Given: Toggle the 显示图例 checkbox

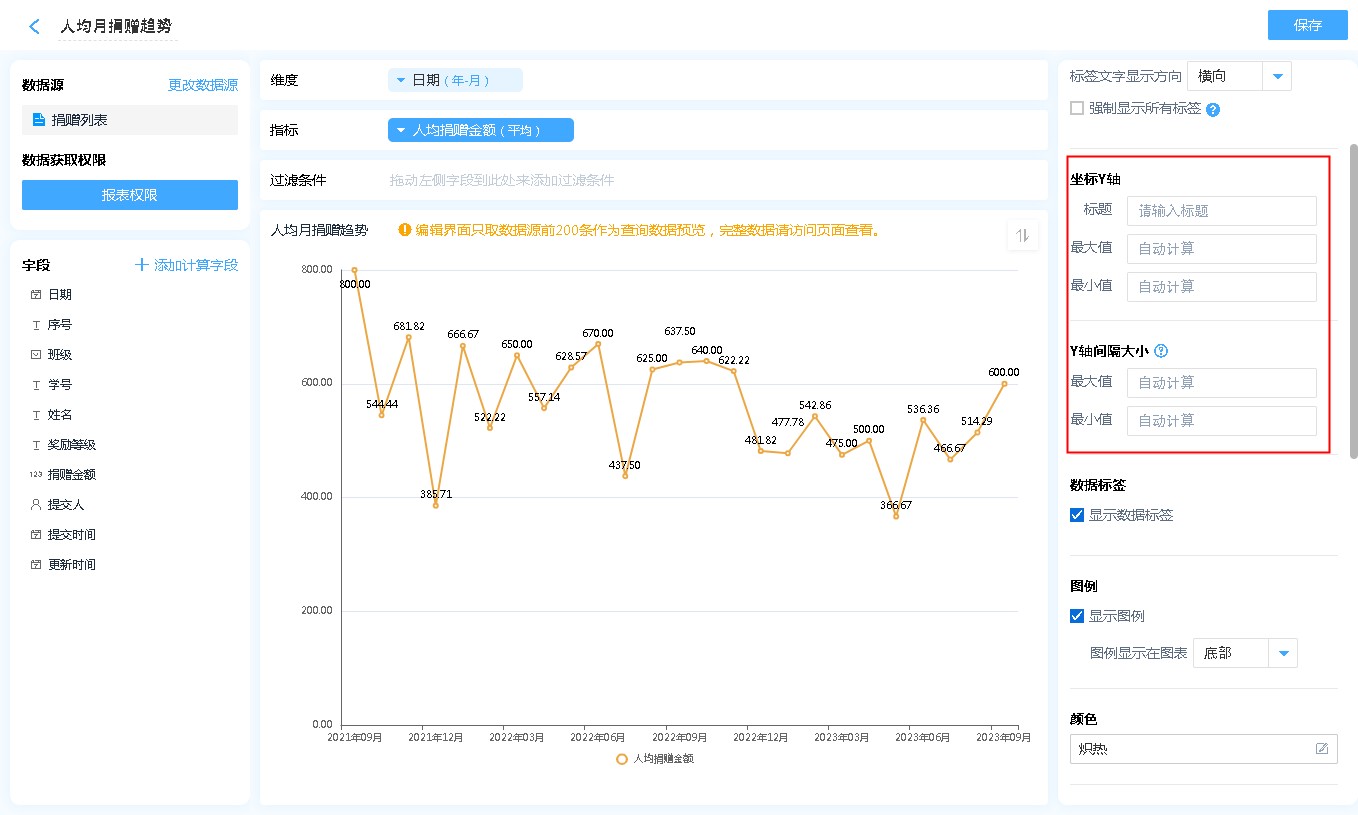Looking at the screenshot, I should pos(1077,616).
